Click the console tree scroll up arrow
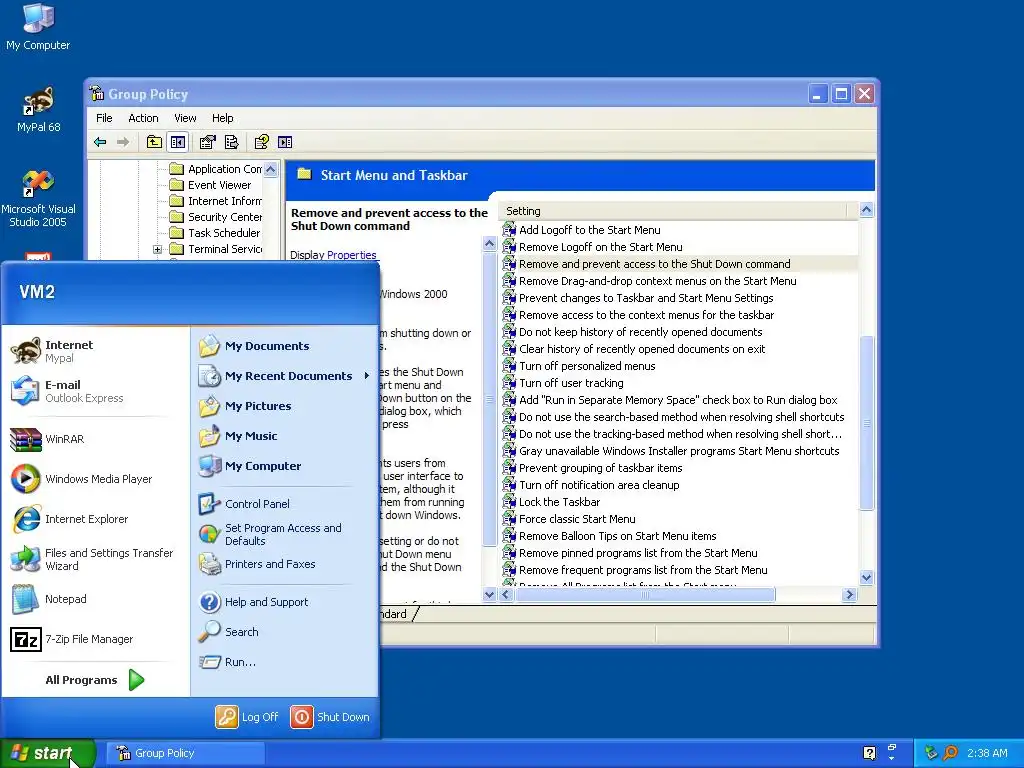The image size is (1024, 768). [x=271, y=169]
